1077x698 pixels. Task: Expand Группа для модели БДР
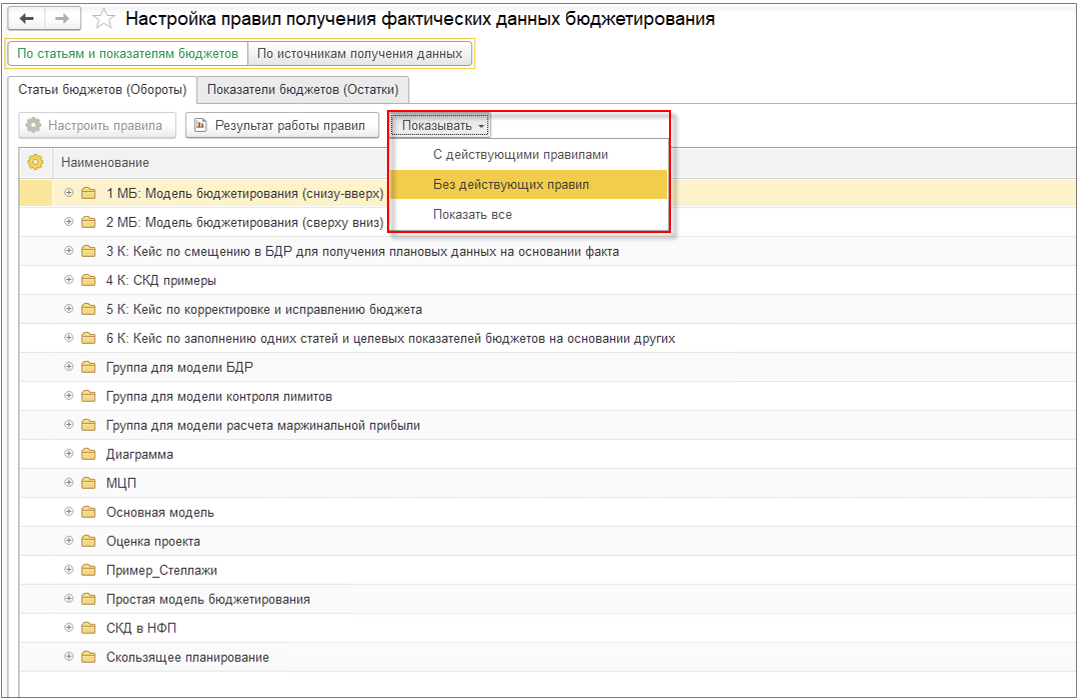69,367
